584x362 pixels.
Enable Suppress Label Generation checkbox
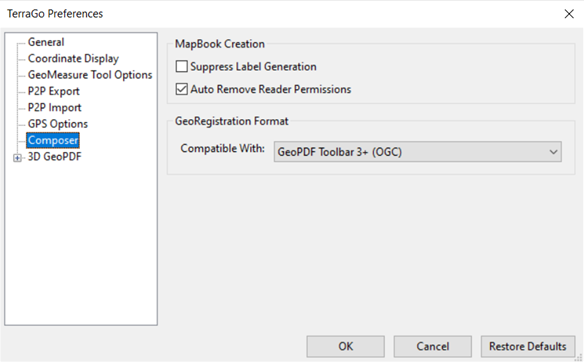pos(181,66)
